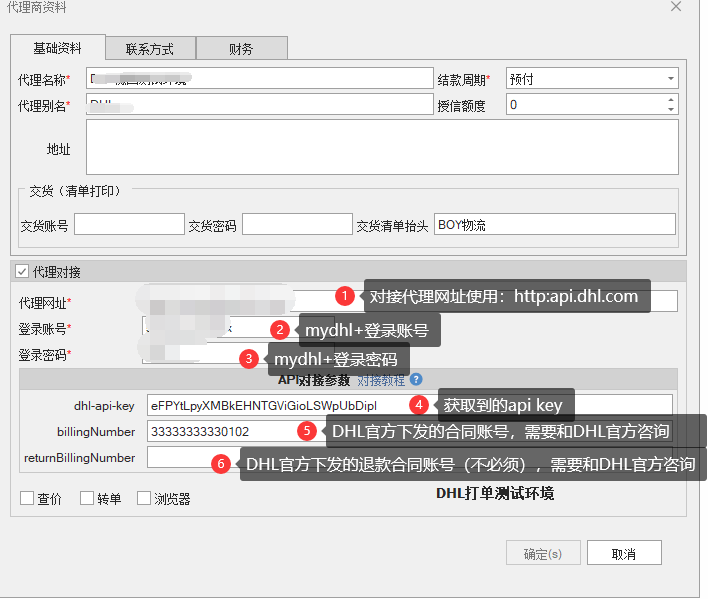The width and height of the screenshot is (708, 599).
Task: Decrease 授信额度 with the down arrow
Action: tap(671, 109)
